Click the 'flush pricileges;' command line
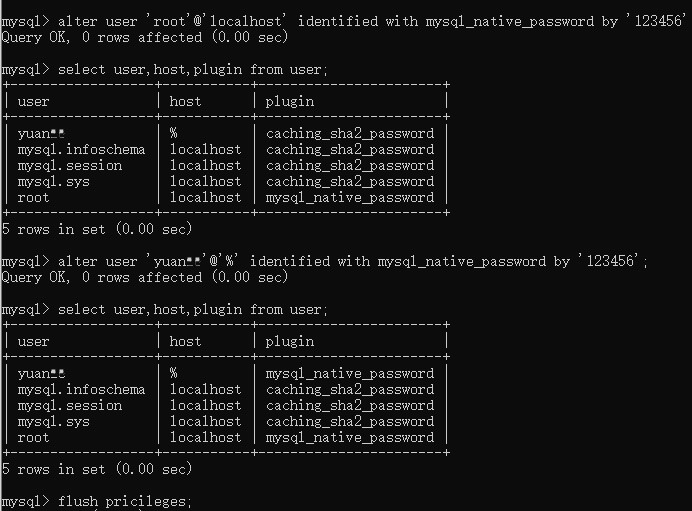The image size is (692, 511). coord(97,501)
